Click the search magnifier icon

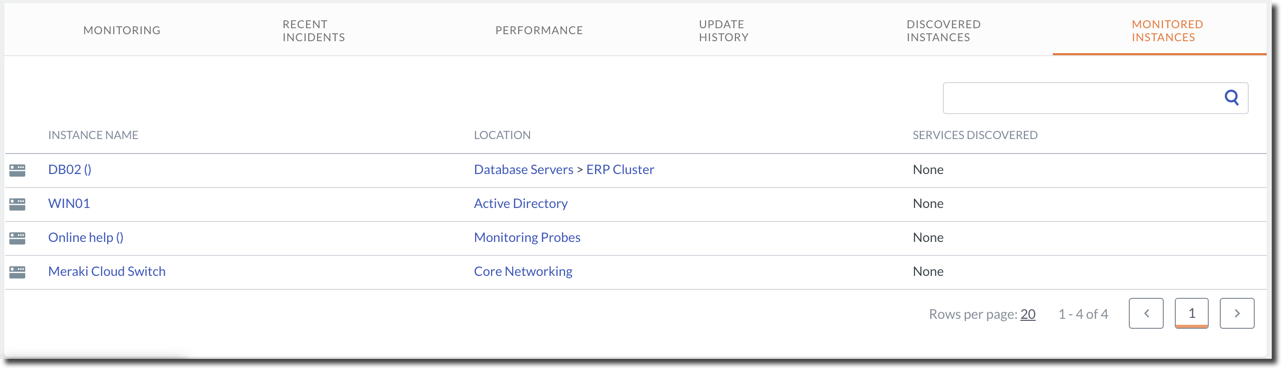pos(1232,97)
